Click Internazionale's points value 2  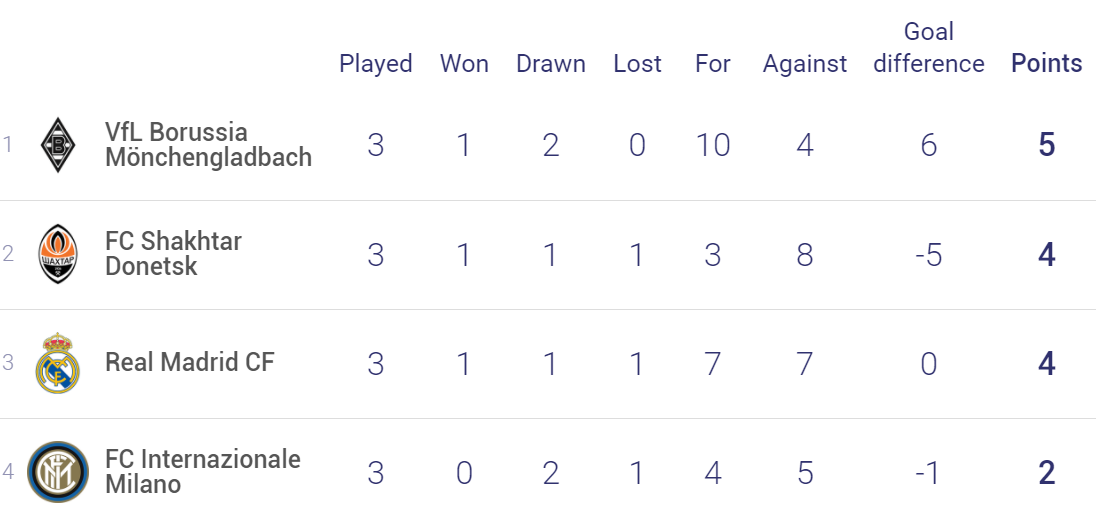(1047, 472)
